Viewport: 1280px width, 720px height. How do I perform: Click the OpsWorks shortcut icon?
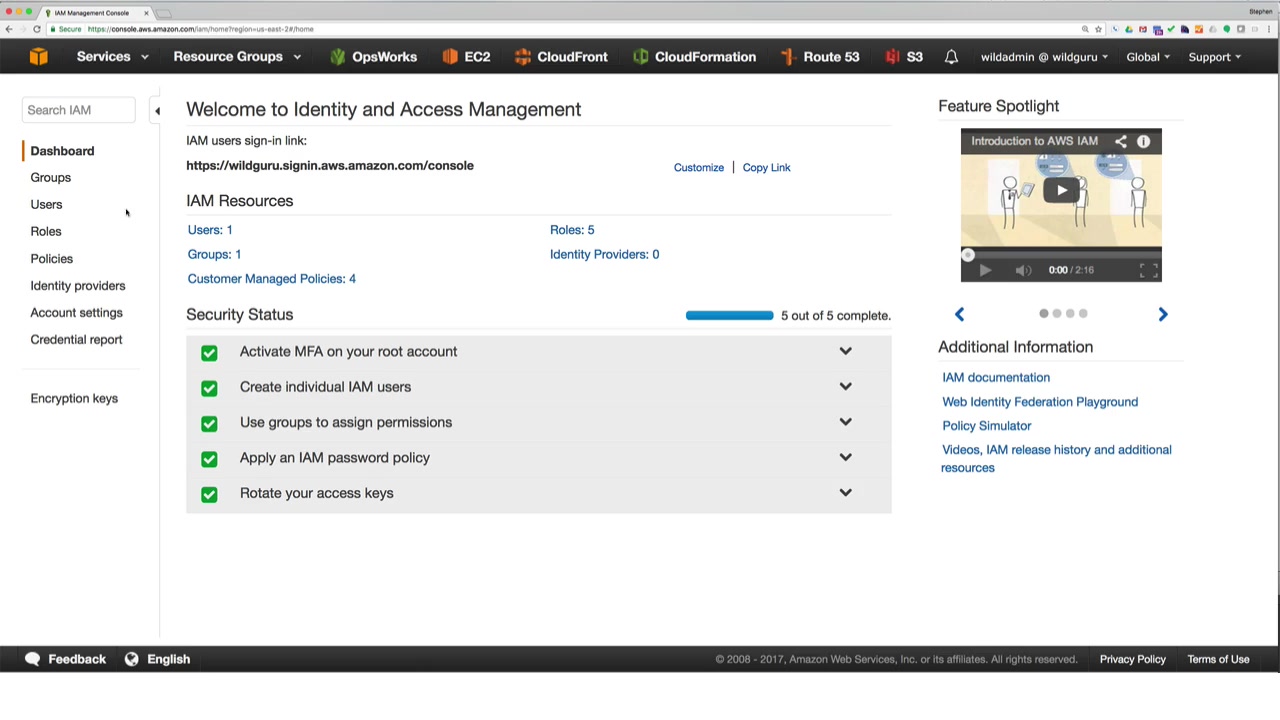(x=337, y=57)
